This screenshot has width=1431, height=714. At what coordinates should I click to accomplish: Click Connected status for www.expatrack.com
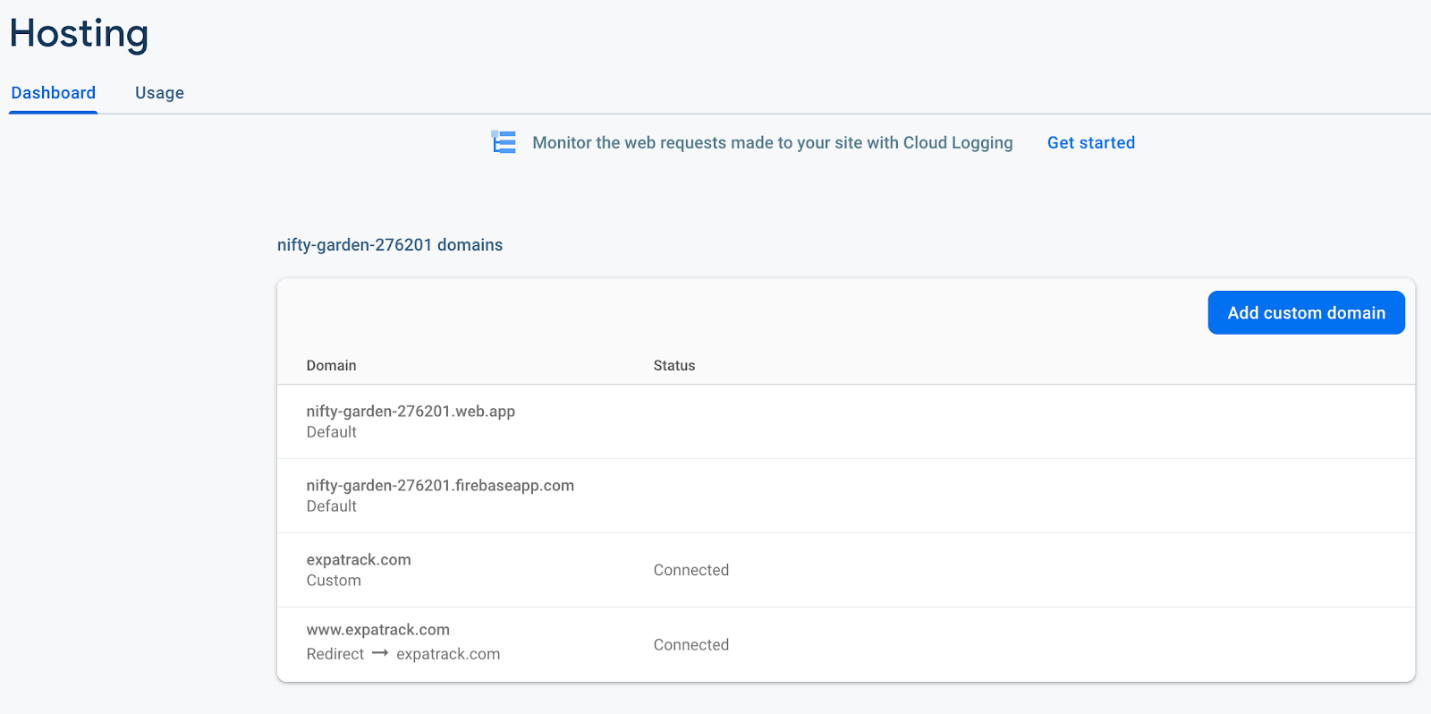coord(691,645)
